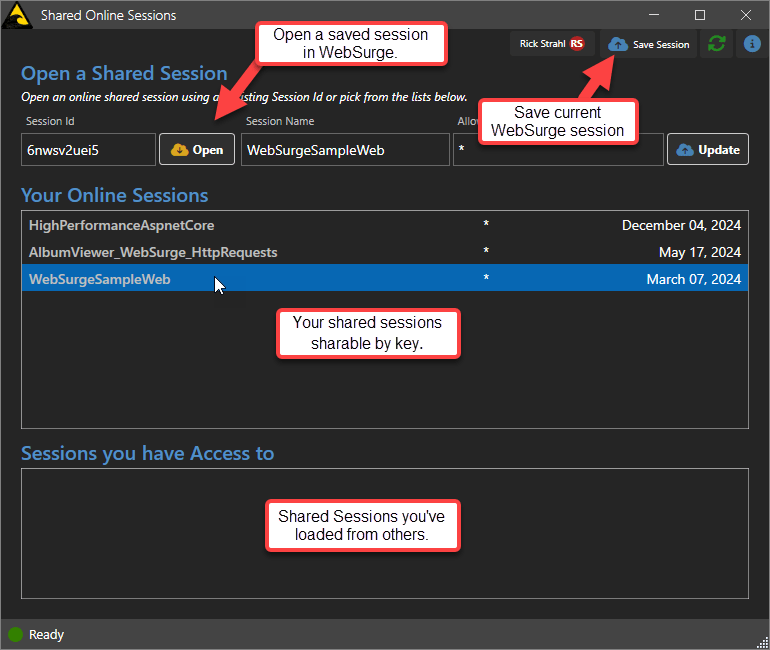Screen dimensions: 770x650
Task: Click the Ready status text
Action: [x=46, y=635]
